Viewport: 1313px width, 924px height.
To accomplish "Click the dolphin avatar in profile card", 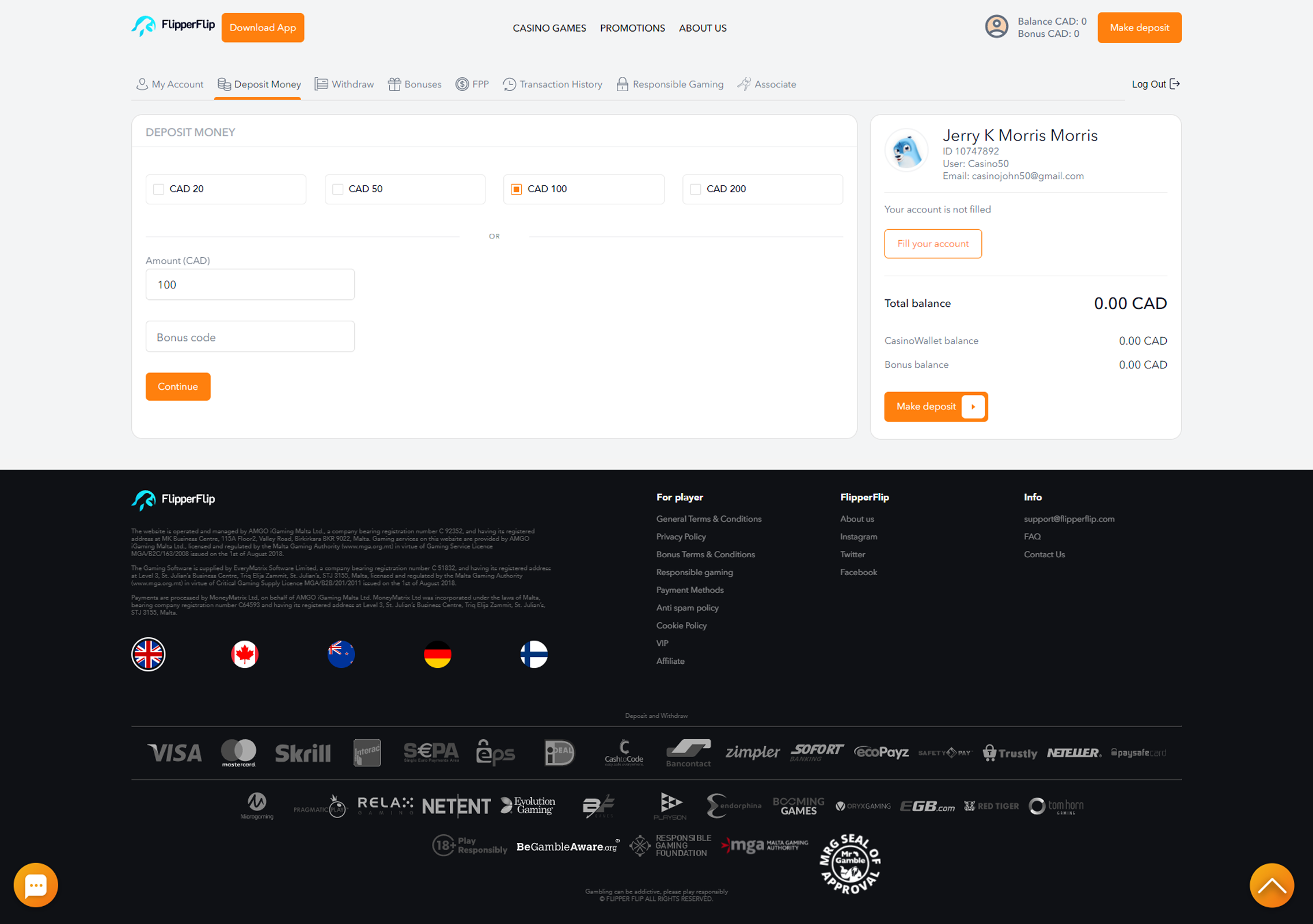I will [906, 151].
